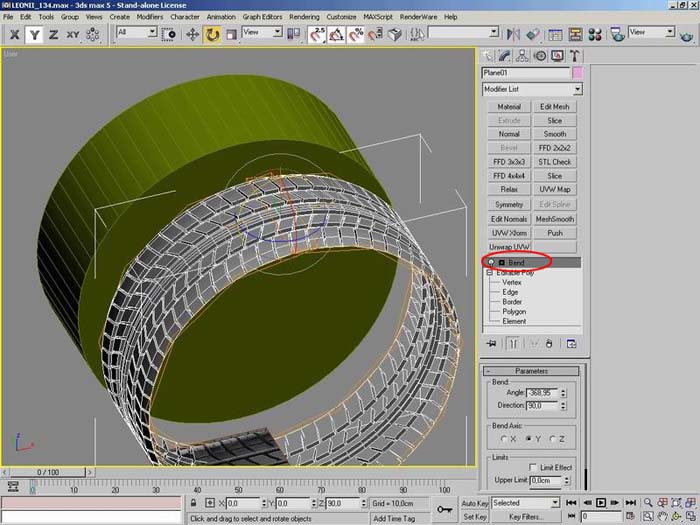Apply the MeshSmooth modifier button

click(555, 218)
